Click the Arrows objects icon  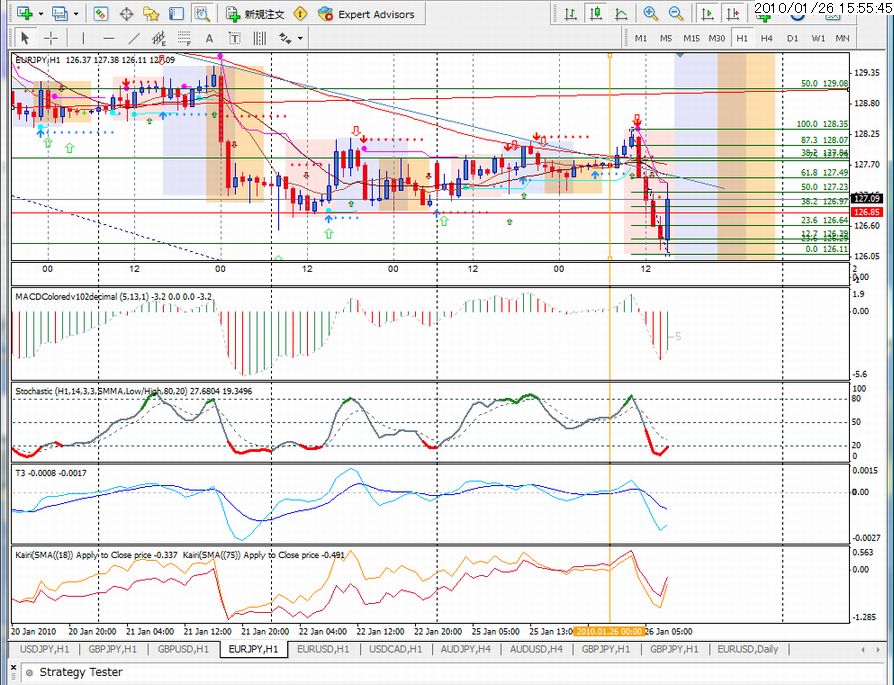pos(285,38)
